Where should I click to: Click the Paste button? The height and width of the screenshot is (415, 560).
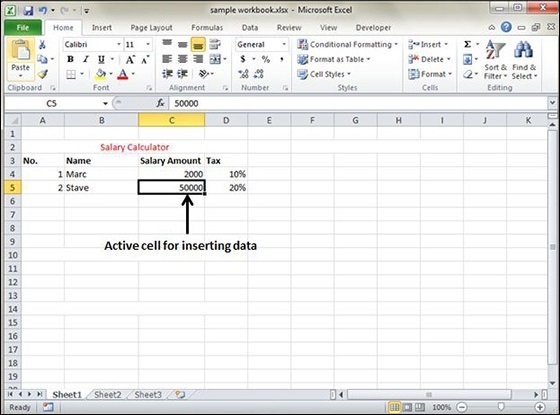[x=20, y=59]
